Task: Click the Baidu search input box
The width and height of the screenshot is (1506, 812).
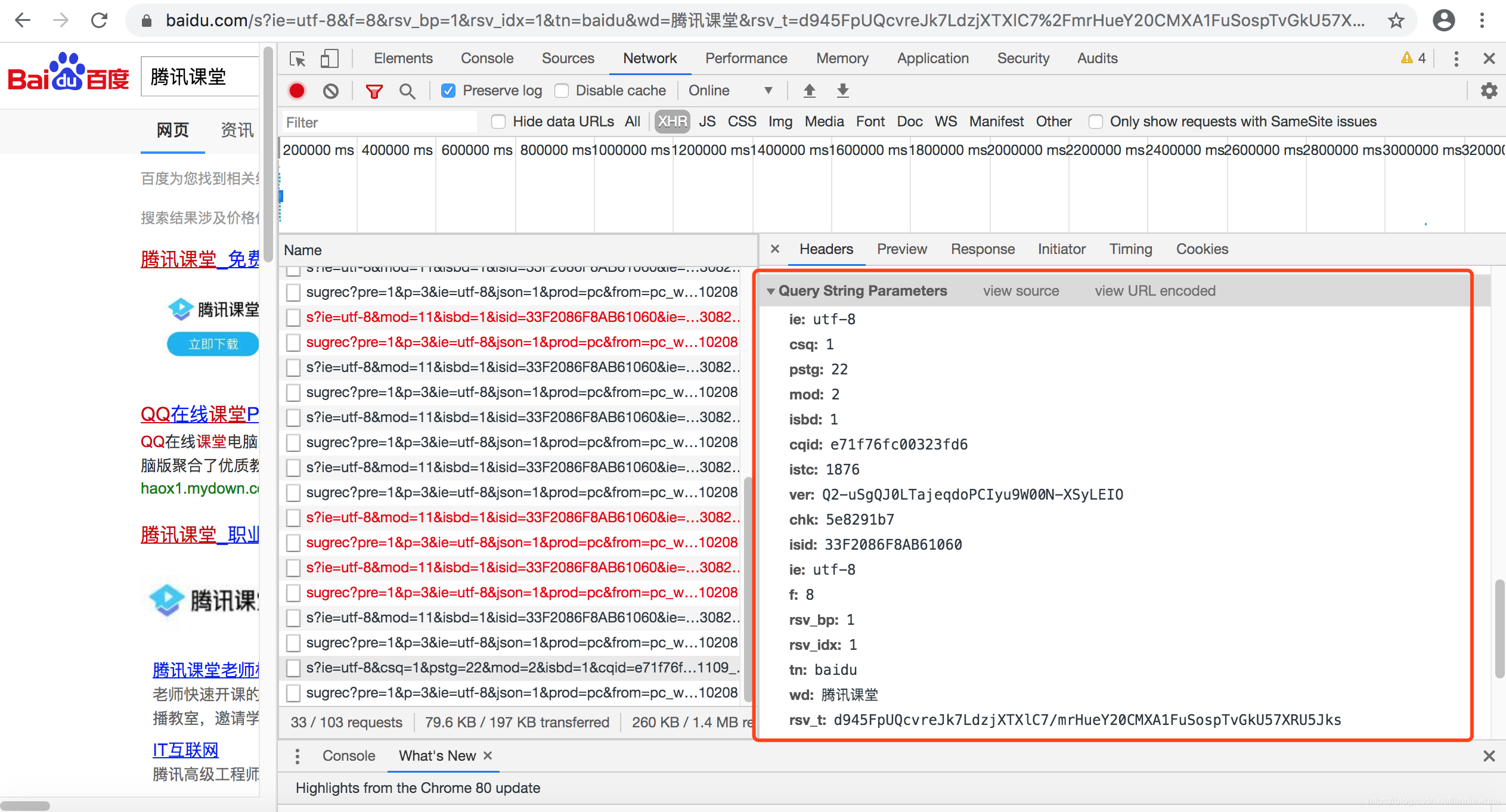Action: point(200,76)
